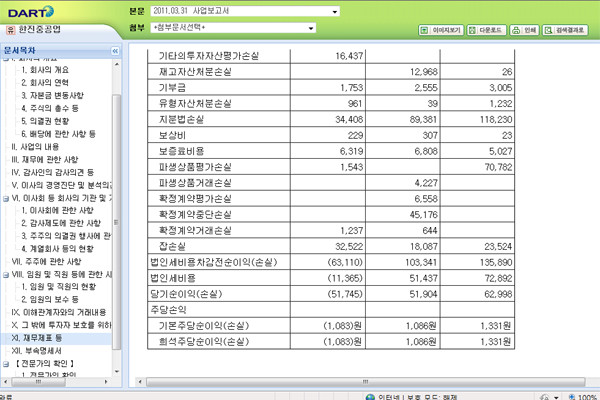This screenshot has width=600, height=400.
Task: Click left arrow of tree horizontal scrollbar
Action: coord(5,382)
